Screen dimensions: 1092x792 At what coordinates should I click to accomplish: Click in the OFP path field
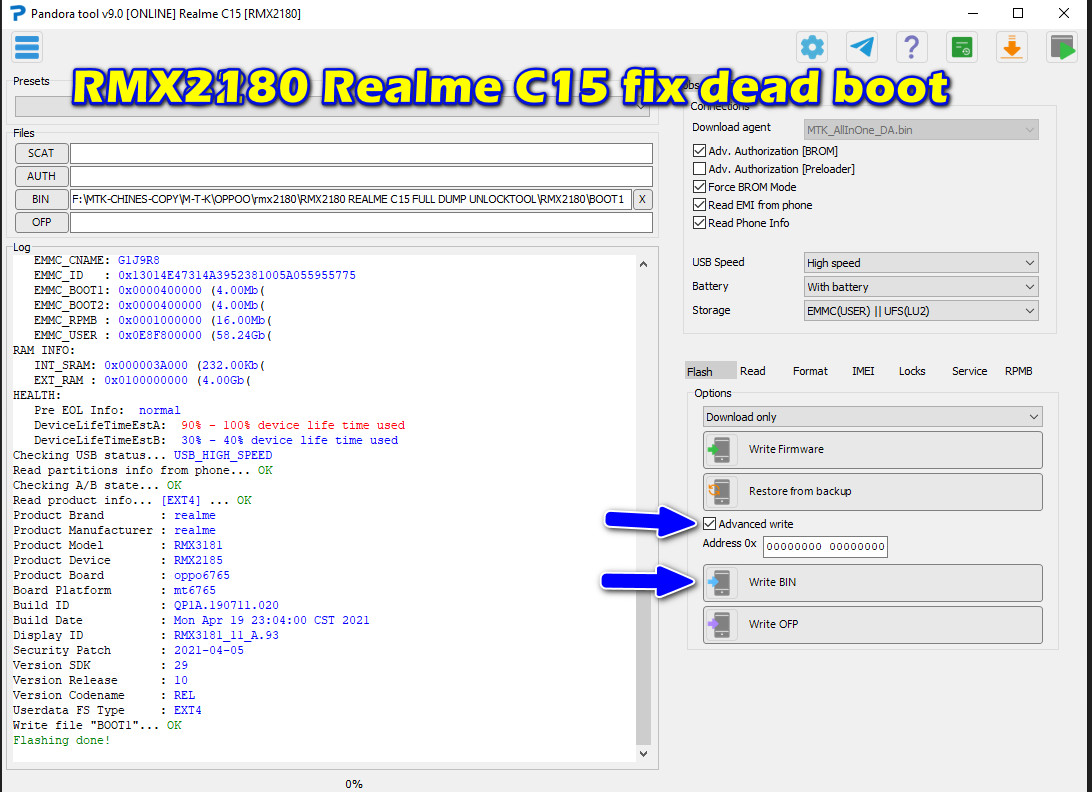[361, 222]
